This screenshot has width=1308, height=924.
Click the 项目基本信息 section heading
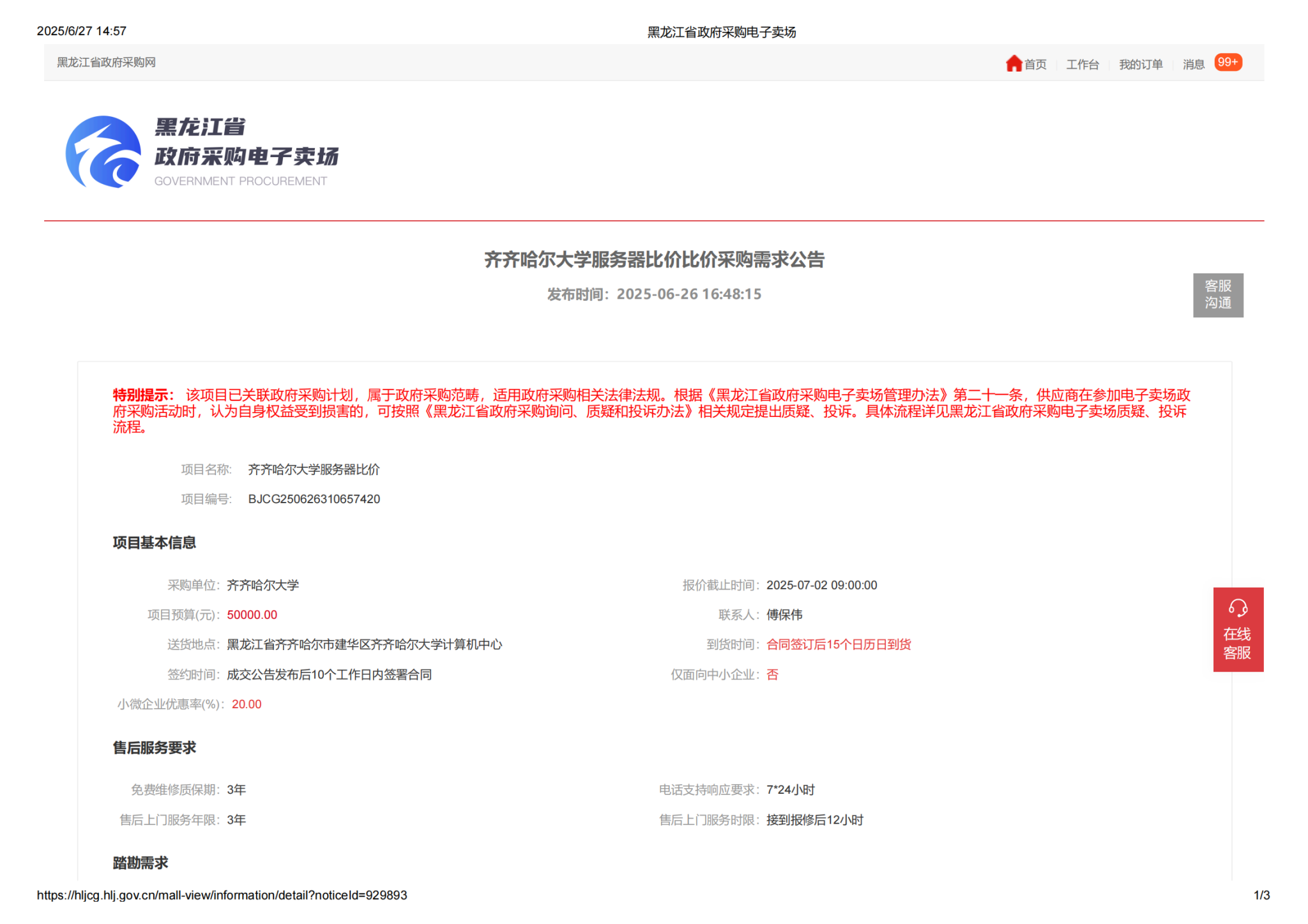pos(154,543)
